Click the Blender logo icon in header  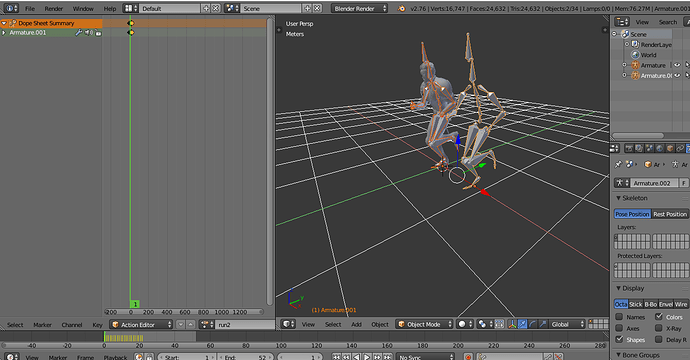click(x=401, y=8)
